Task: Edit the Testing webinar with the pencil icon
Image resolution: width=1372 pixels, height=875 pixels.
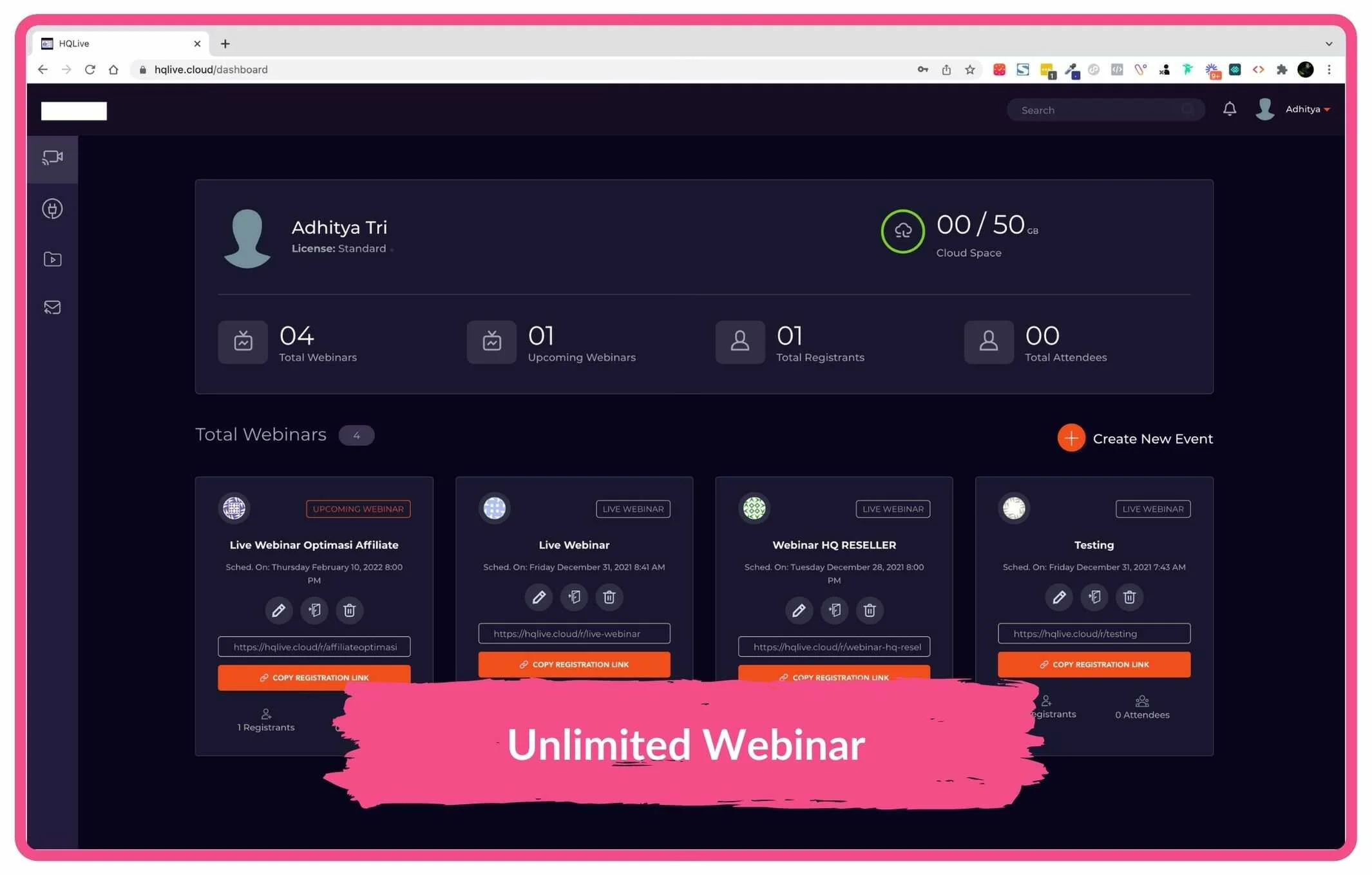Action: 1058,597
